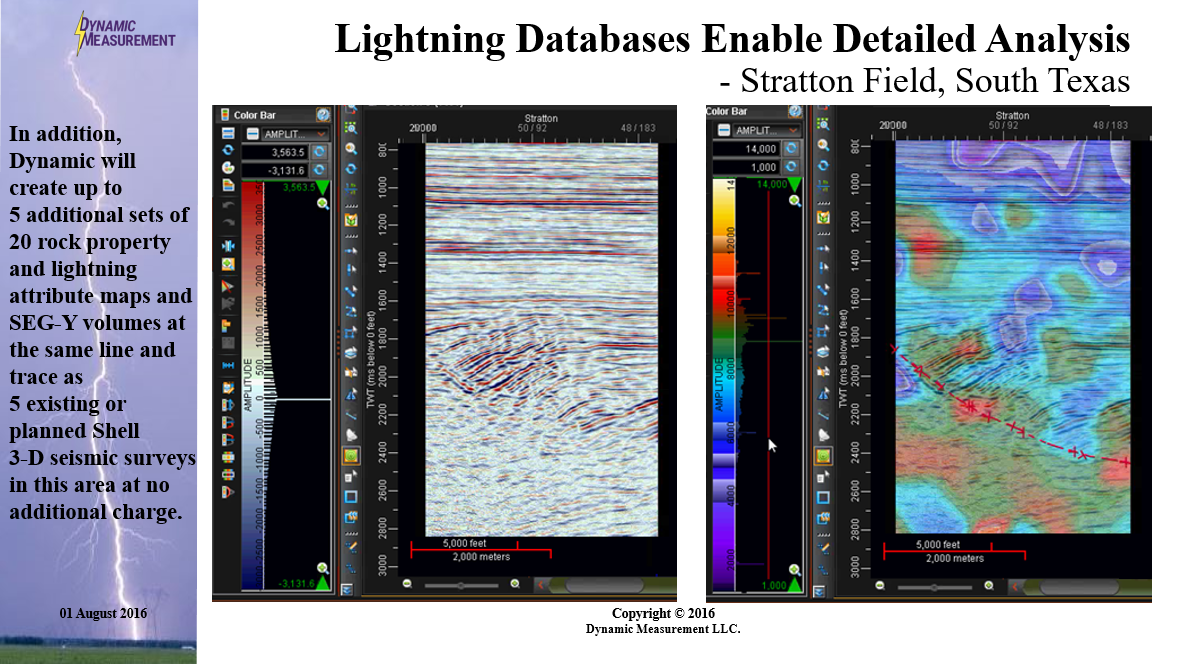The height and width of the screenshot is (664, 1179).
Task: Click the greyed redo arrow in left Color Bar toolbar
Action: pyautogui.click(x=228, y=223)
